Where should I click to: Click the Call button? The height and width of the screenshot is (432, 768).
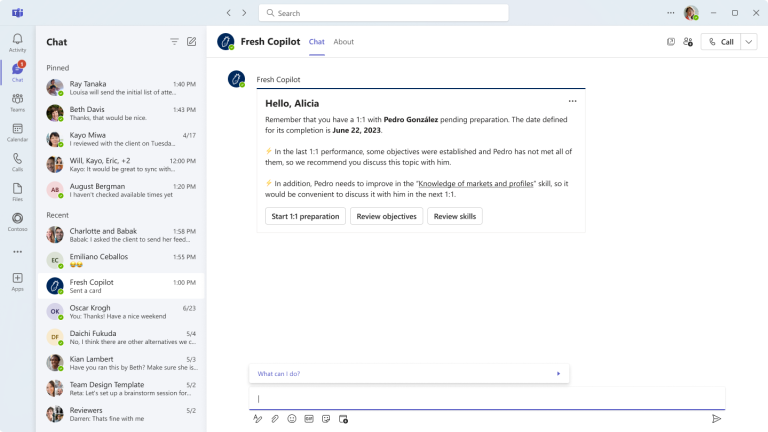point(721,42)
